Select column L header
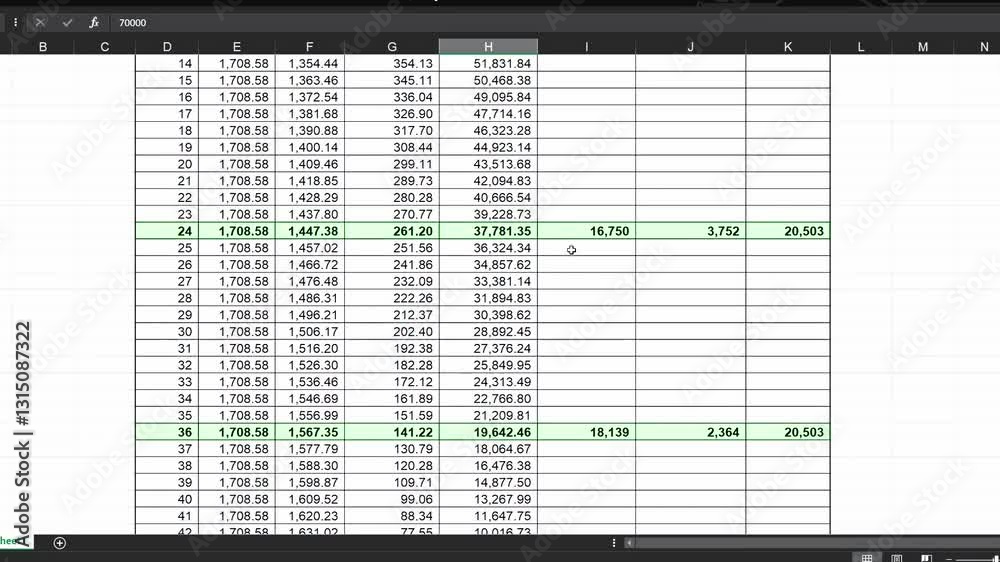Viewport: 1000px width, 562px height. point(861,47)
